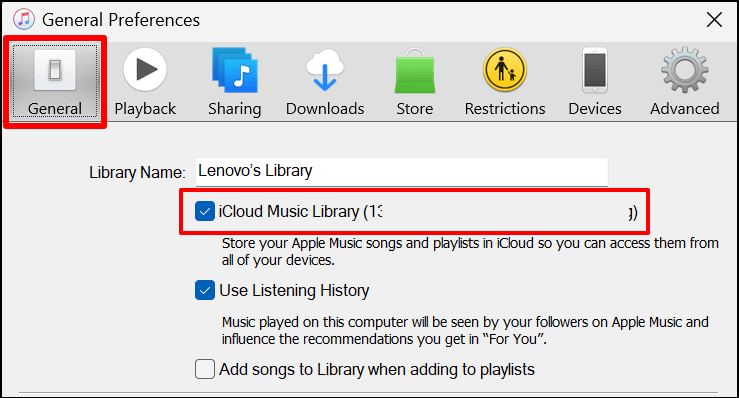Click the Use Listening History label

click(294, 290)
